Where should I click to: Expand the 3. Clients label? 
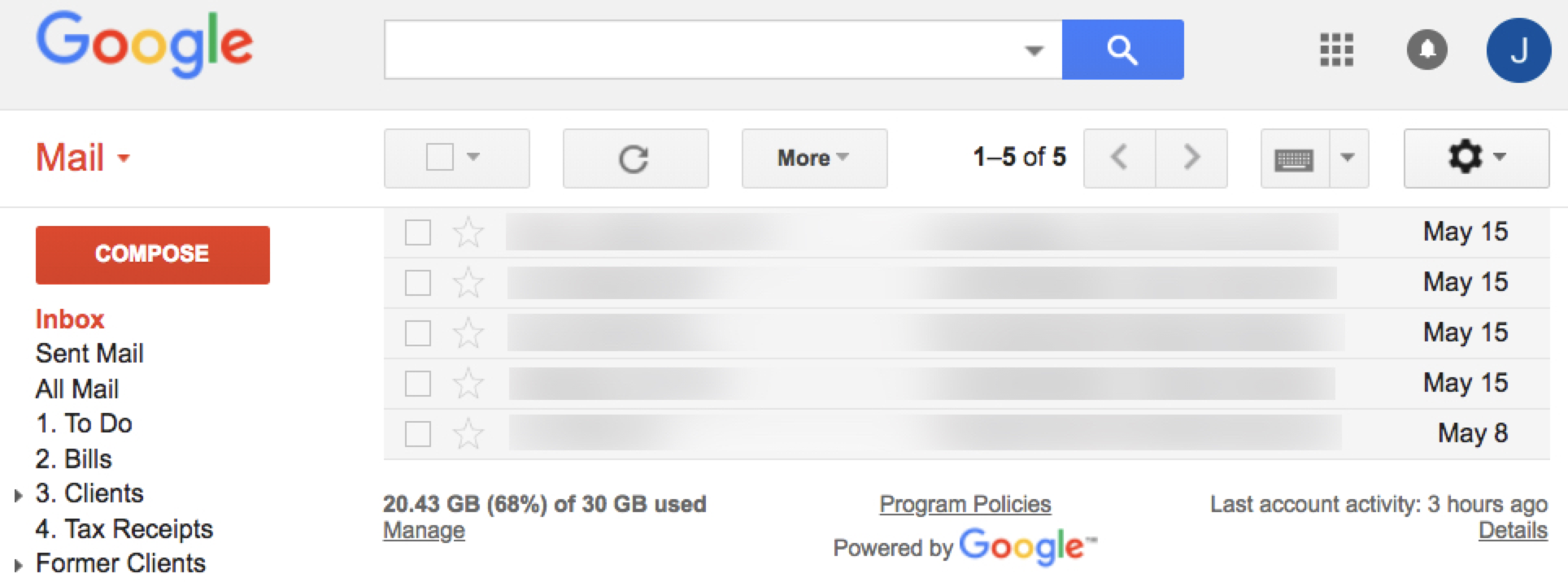pos(18,494)
